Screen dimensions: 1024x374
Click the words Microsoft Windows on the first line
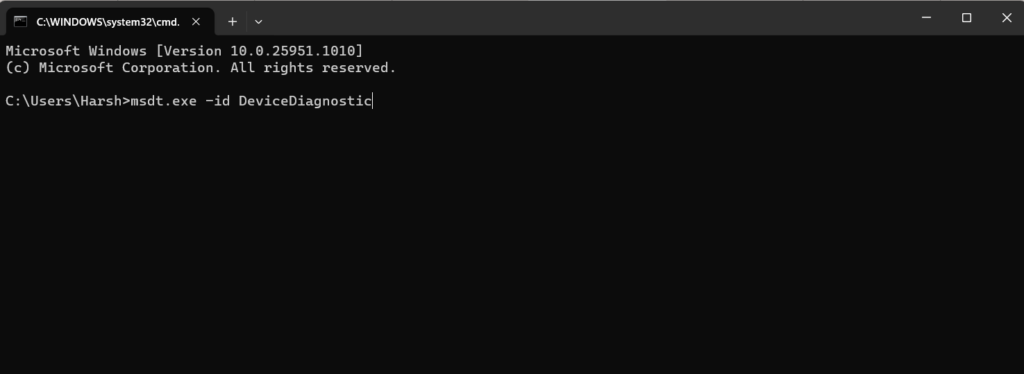click(x=76, y=51)
